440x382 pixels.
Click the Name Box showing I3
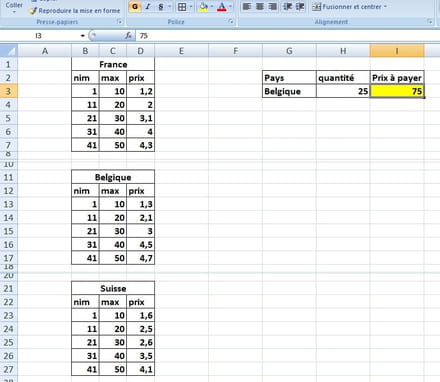pos(40,36)
